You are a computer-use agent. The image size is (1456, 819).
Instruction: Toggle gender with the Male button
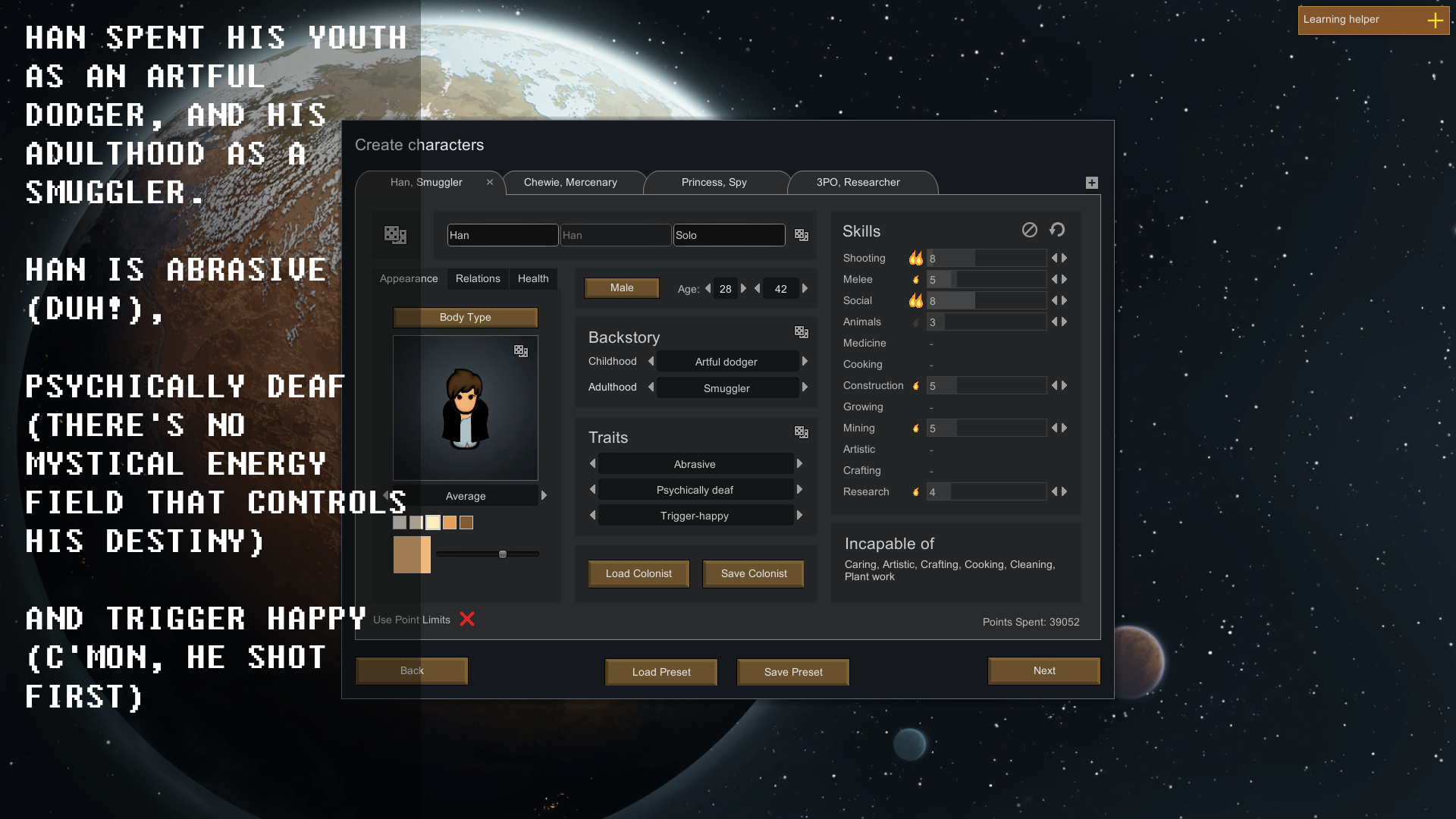tap(622, 288)
